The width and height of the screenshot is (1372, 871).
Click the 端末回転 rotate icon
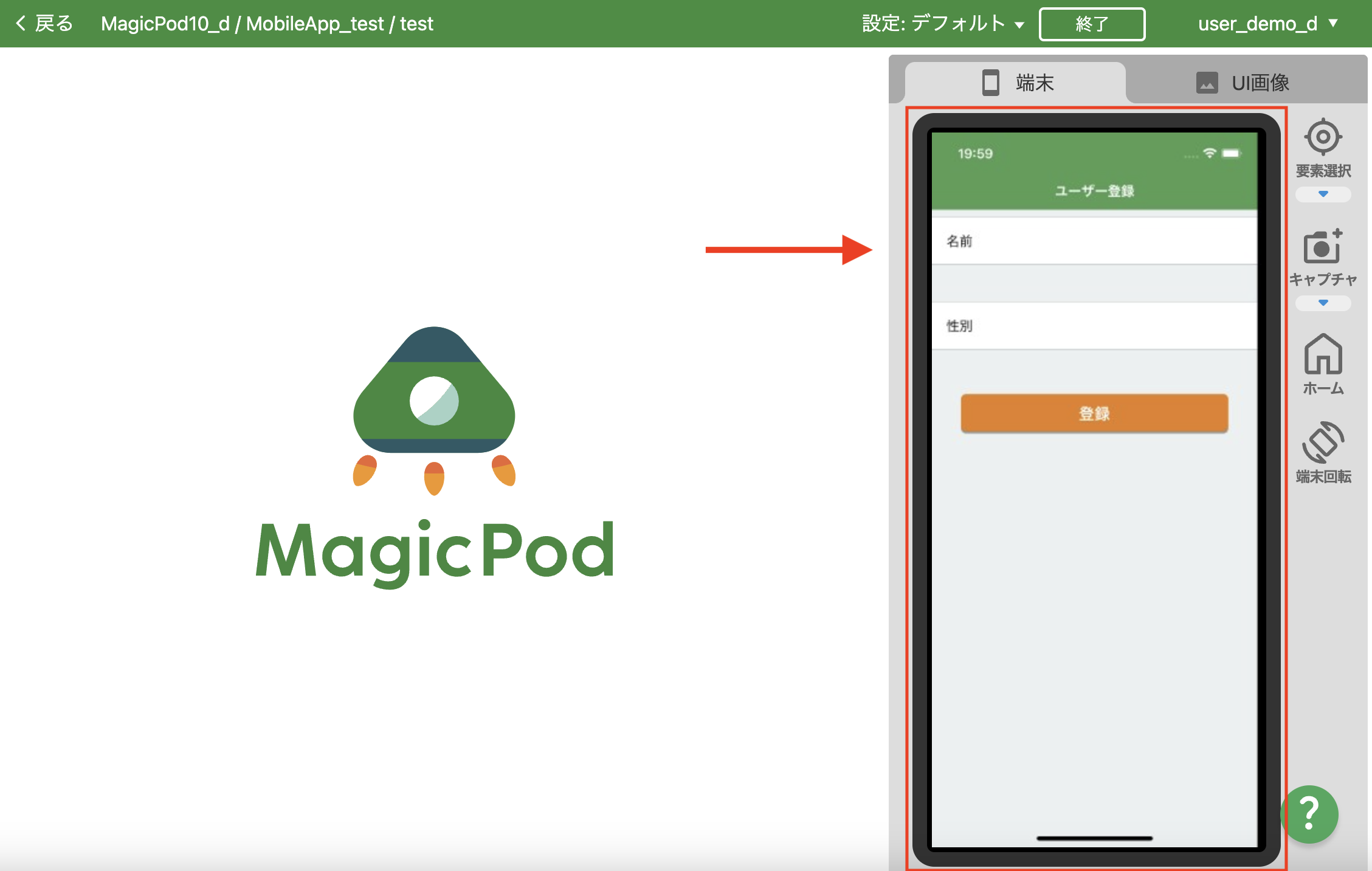click(x=1323, y=442)
